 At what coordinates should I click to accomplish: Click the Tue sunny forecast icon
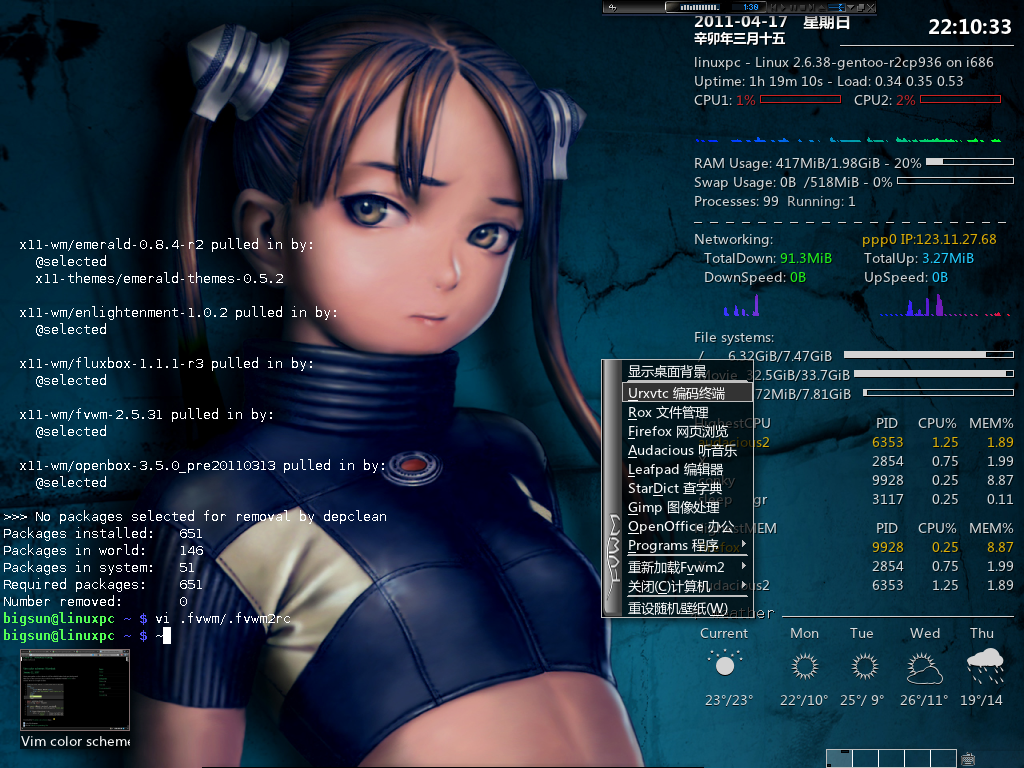pyautogui.click(x=865, y=667)
